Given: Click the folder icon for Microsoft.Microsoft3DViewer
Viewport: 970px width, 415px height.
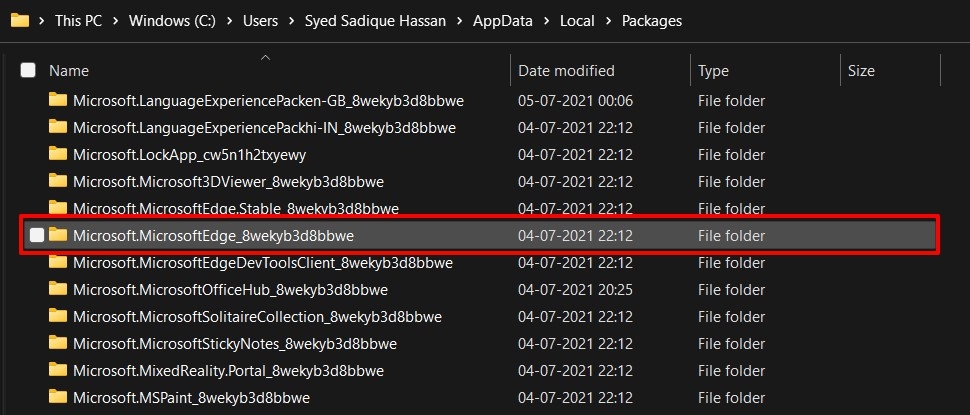Looking at the screenshot, I should (x=58, y=181).
